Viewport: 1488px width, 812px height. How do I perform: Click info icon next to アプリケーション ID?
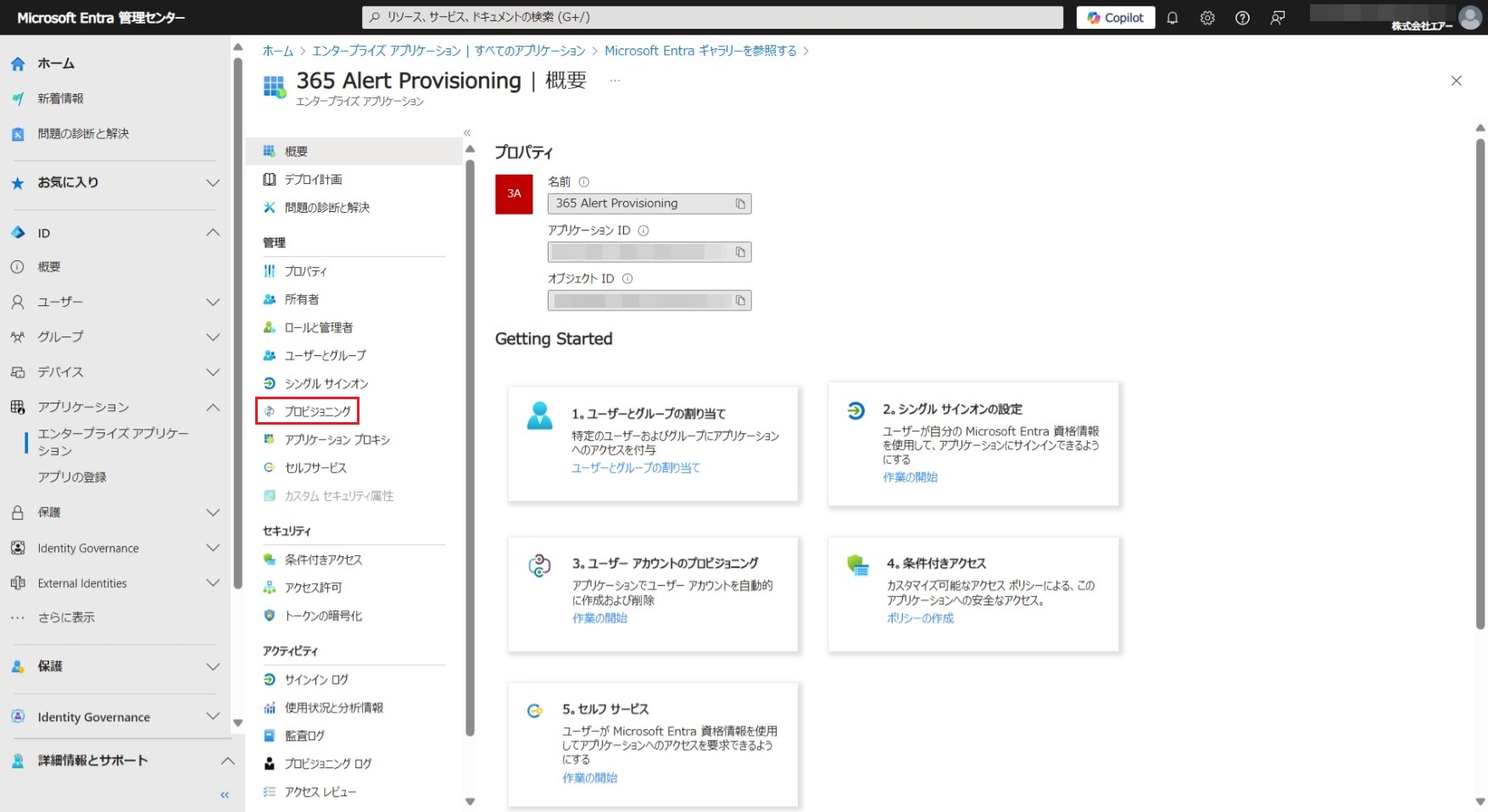(x=644, y=231)
